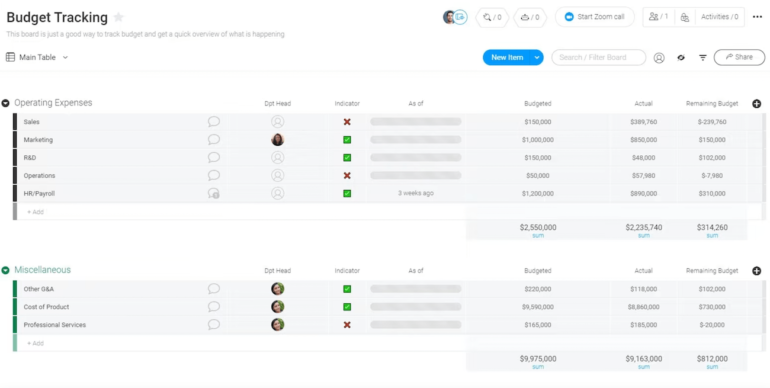Viewport: 770px width, 388px height.
Task: Open the person filter icon
Action: point(659,58)
